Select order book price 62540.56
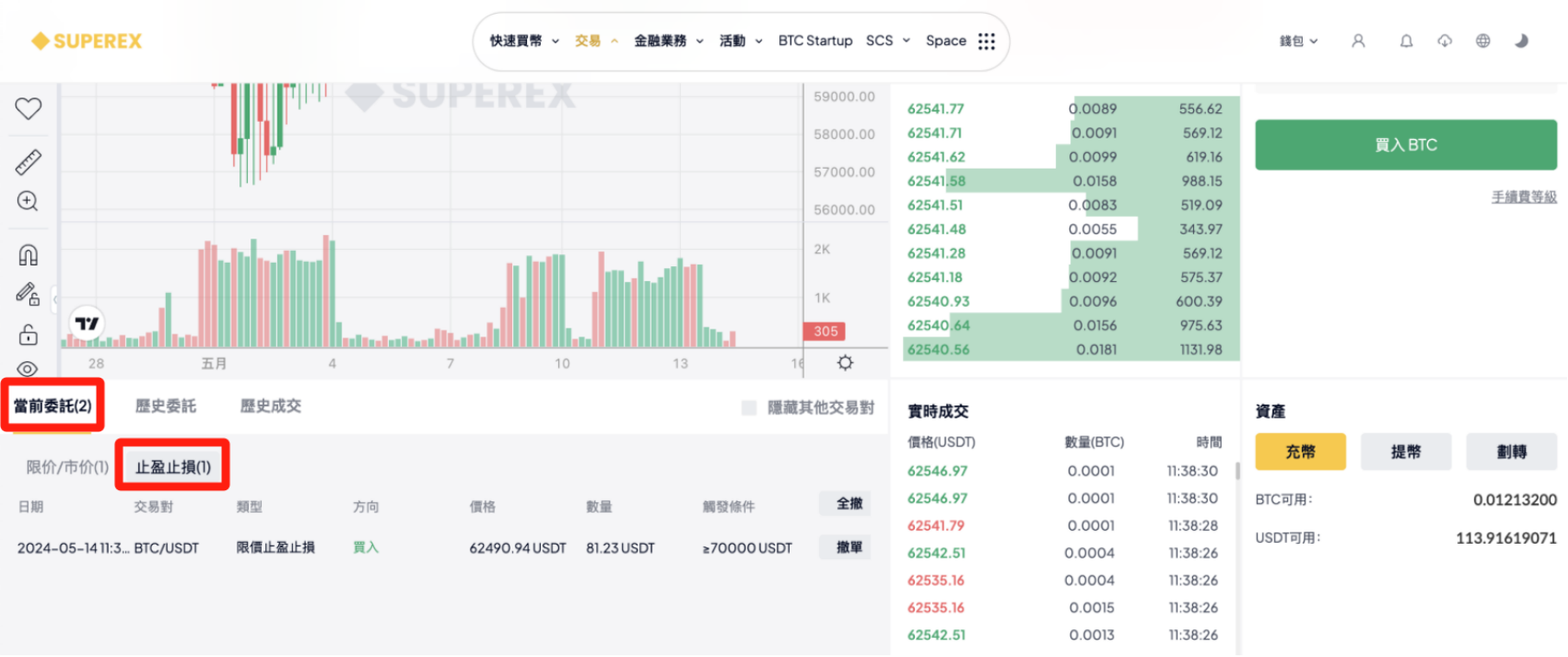 938,349
